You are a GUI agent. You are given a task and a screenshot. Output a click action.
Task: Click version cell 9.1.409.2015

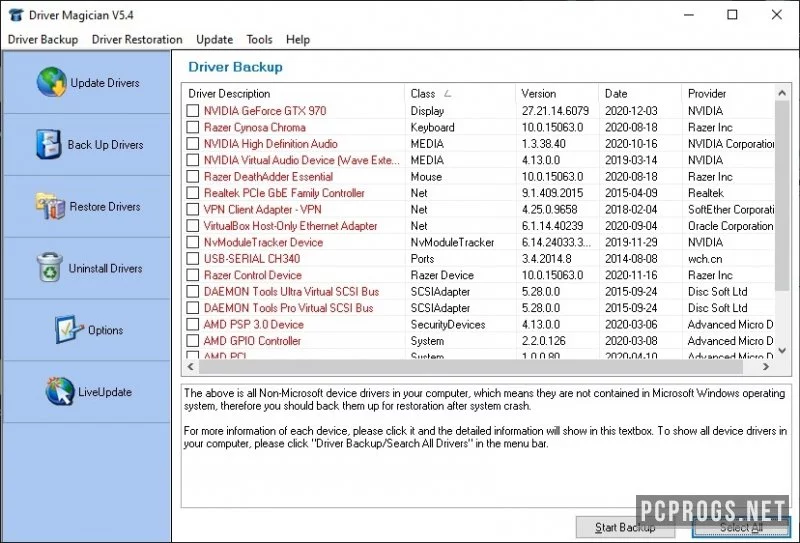tap(552, 193)
